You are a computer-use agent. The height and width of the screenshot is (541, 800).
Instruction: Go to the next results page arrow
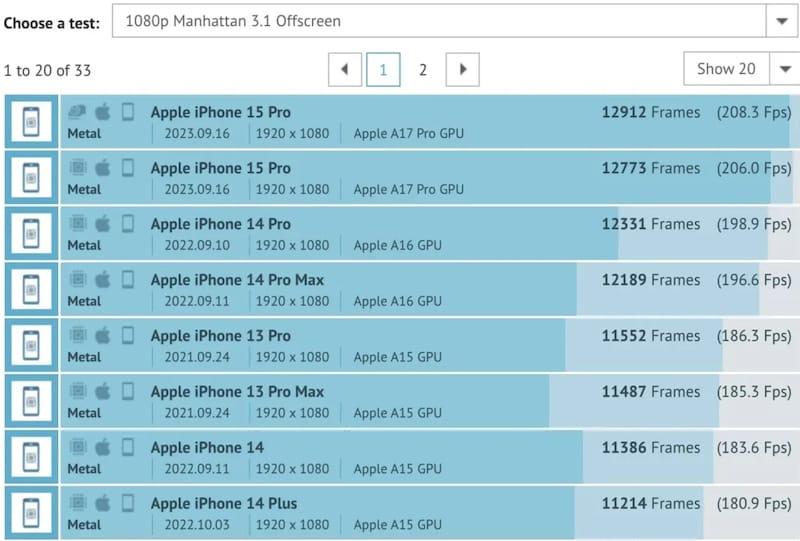coord(462,69)
